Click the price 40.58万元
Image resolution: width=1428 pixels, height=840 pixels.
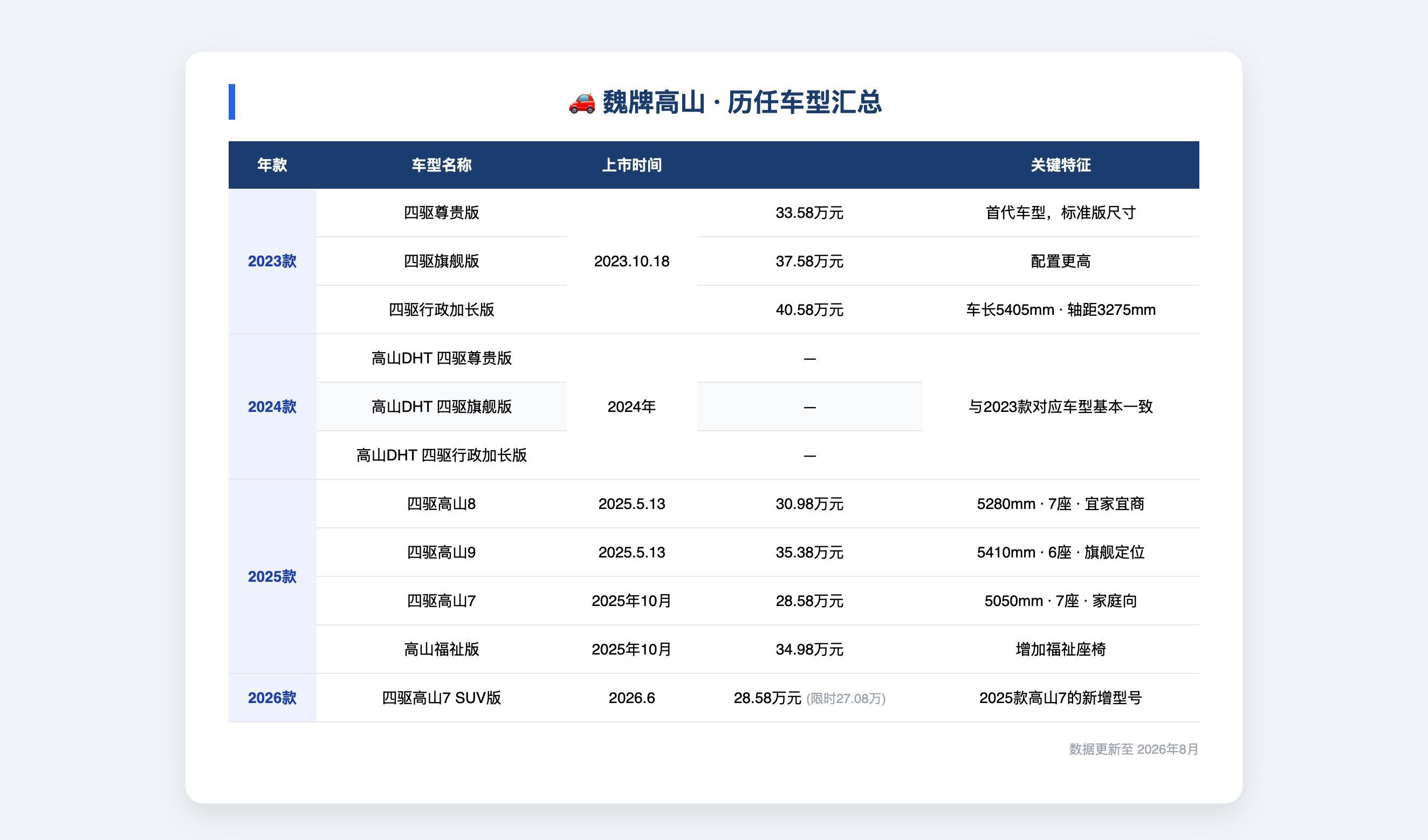(809, 310)
